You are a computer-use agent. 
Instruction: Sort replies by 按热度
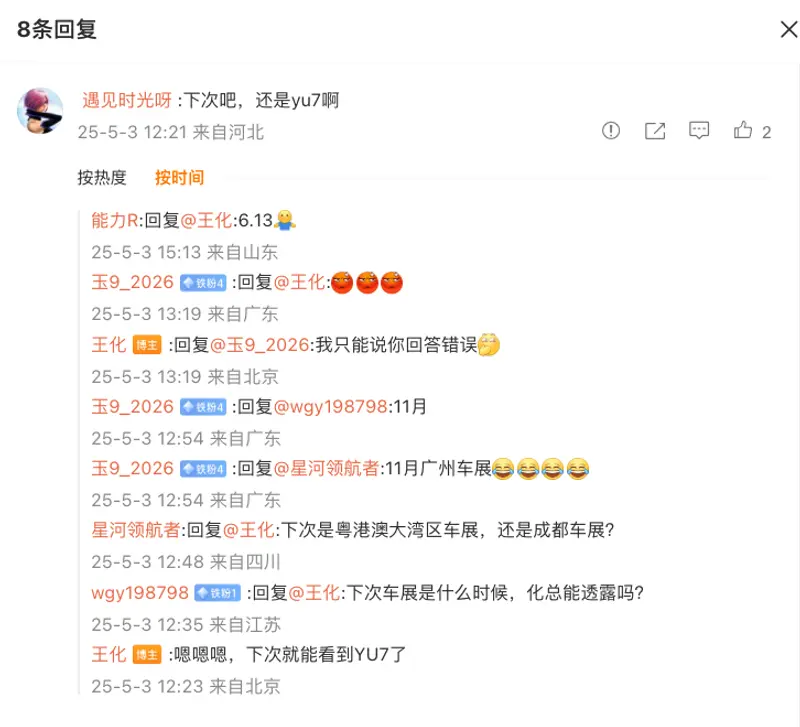pyautogui.click(x=102, y=178)
